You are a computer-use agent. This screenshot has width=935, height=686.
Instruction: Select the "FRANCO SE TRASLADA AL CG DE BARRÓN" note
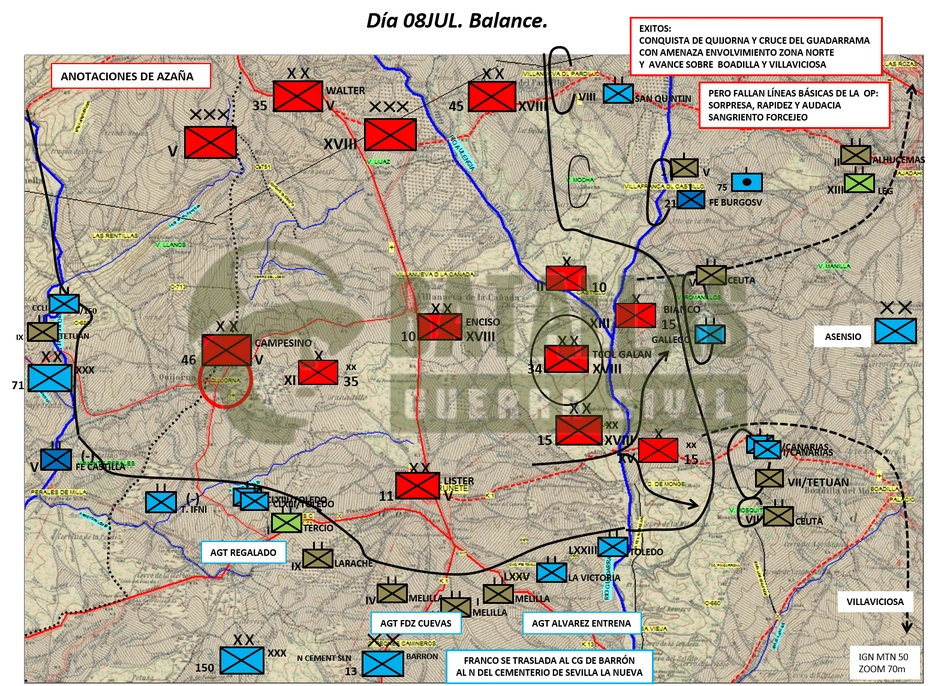pyautogui.click(x=549, y=666)
